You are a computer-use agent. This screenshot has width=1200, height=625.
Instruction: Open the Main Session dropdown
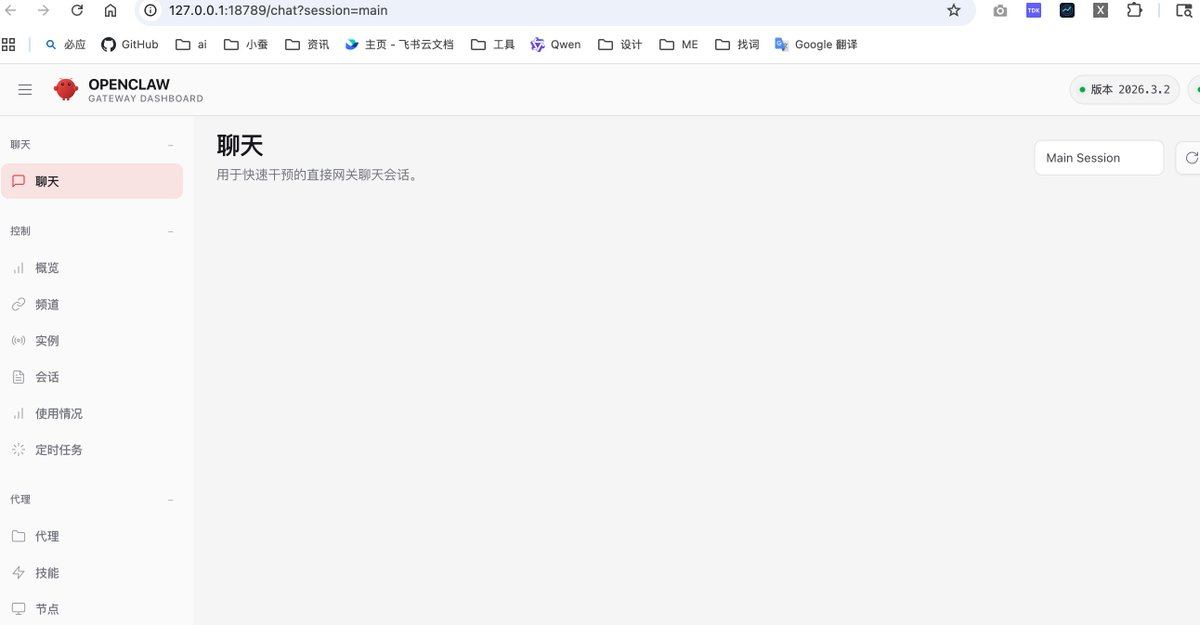click(x=1098, y=158)
